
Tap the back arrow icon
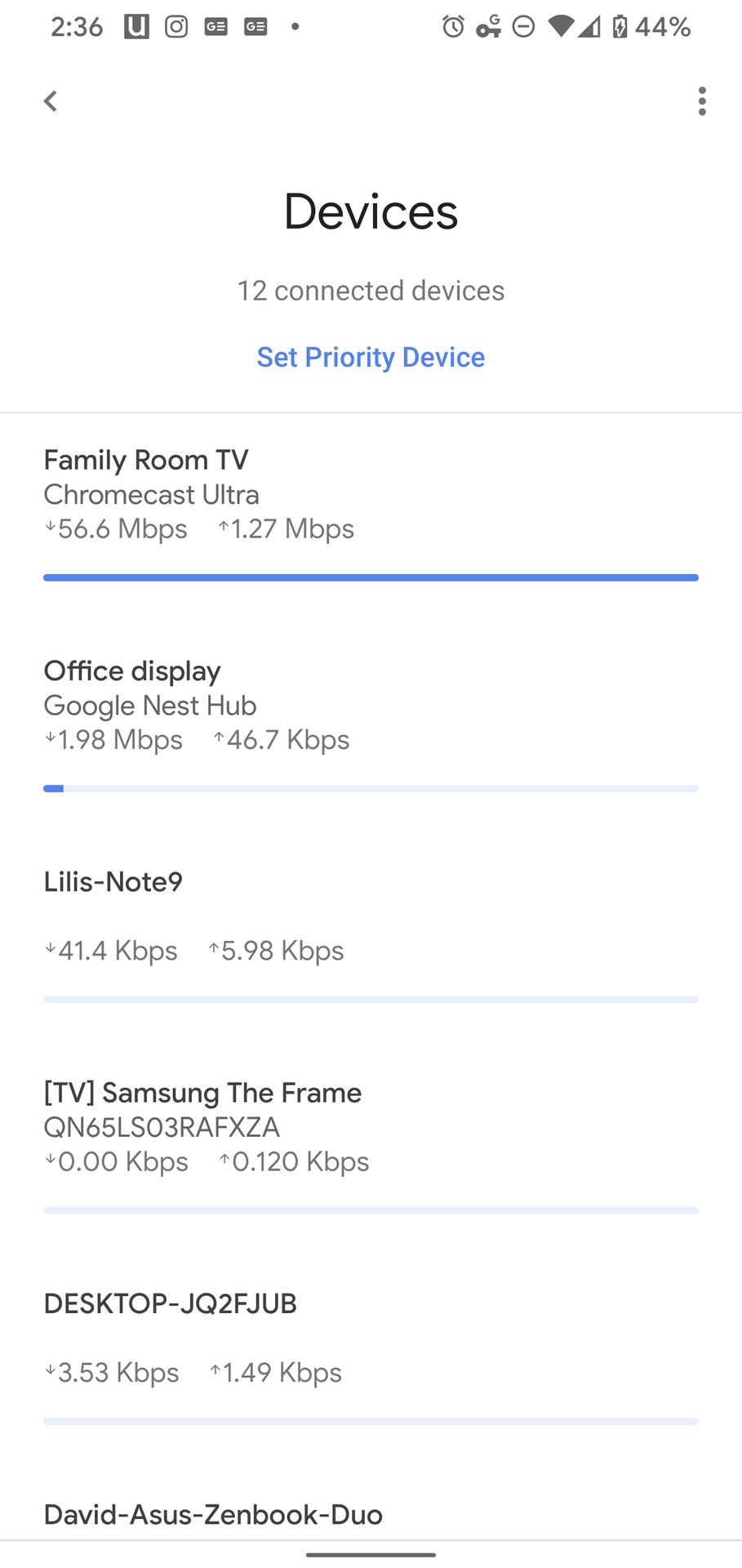pyautogui.click(x=51, y=101)
